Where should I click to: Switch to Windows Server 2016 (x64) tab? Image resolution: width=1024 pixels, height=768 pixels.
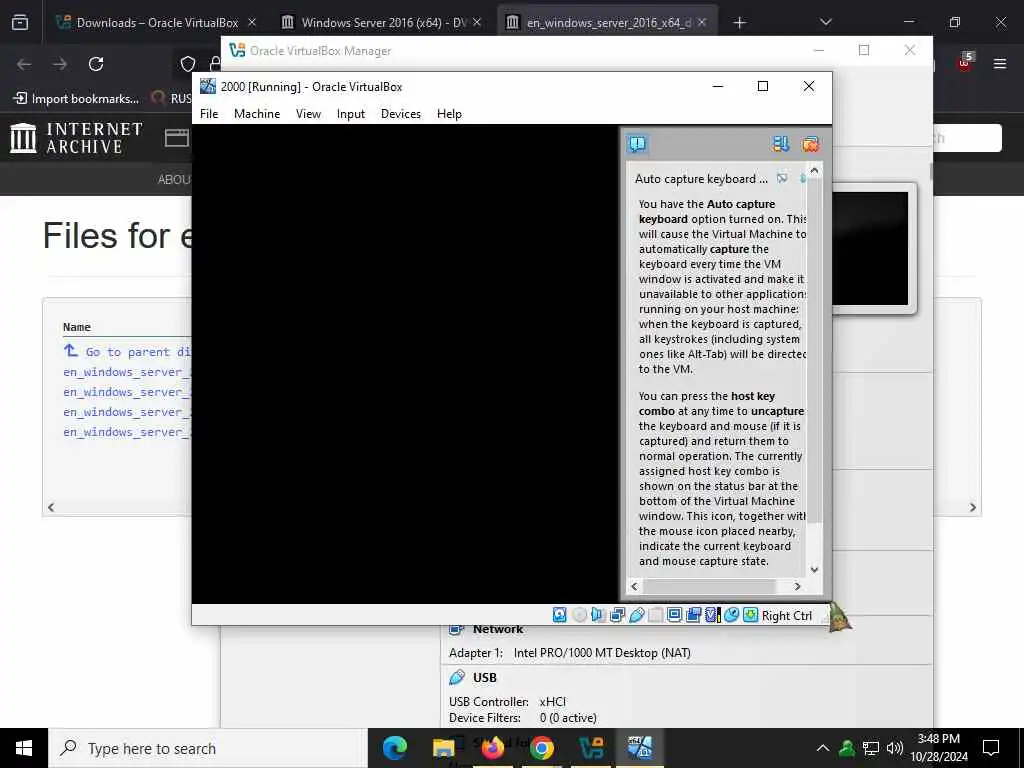[x=382, y=22]
